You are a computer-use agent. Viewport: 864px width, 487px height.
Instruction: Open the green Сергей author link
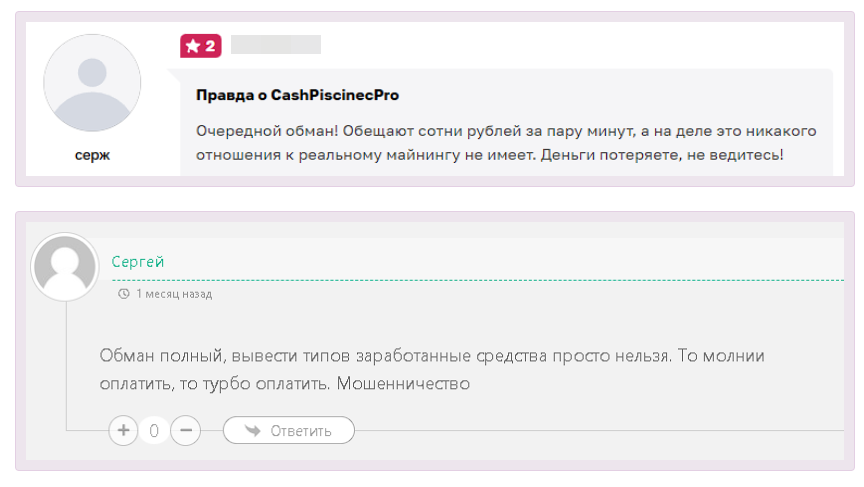pyautogui.click(x=138, y=262)
